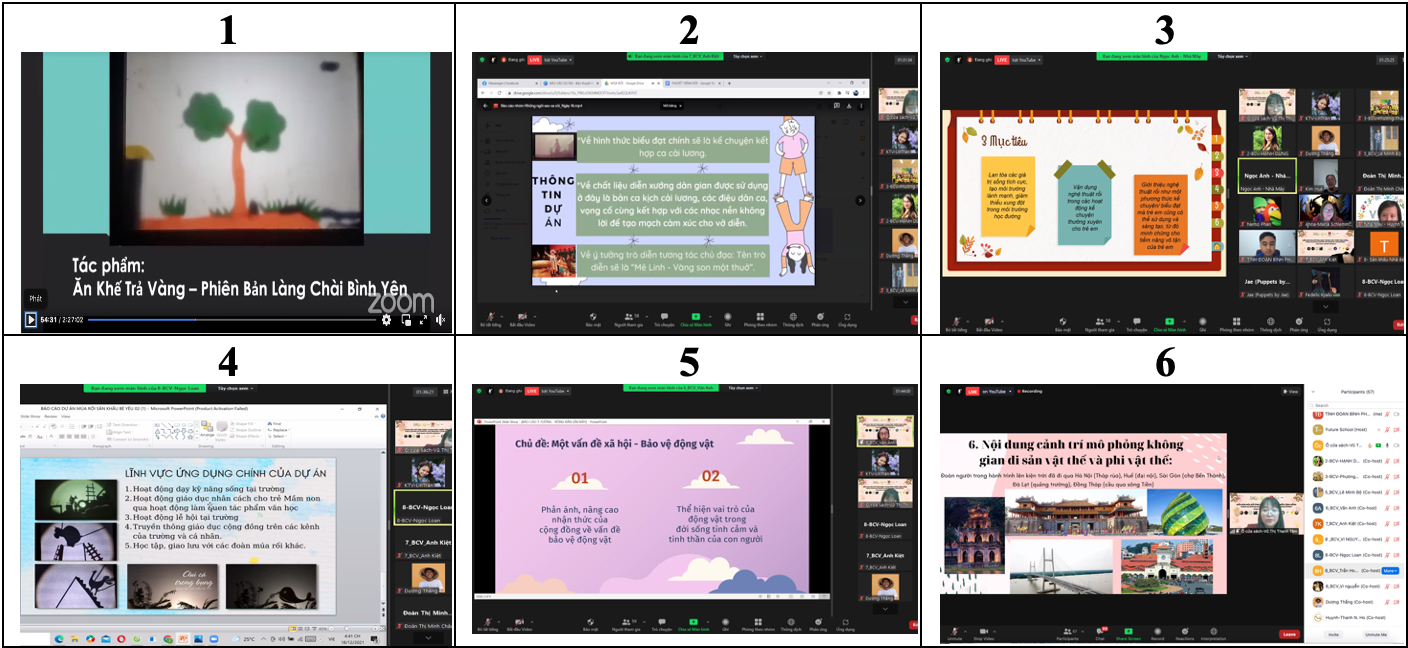This screenshot has width=1408, height=648.
Task: Expand the thumbnail strip chevron in panel 4
Action: (427, 637)
